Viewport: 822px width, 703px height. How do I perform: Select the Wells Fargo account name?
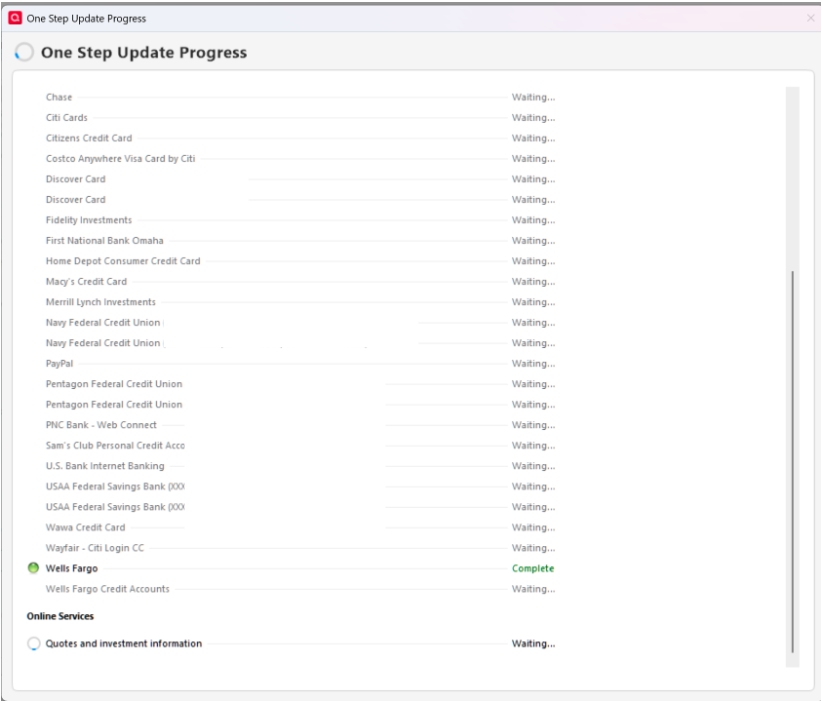(72, 568)
